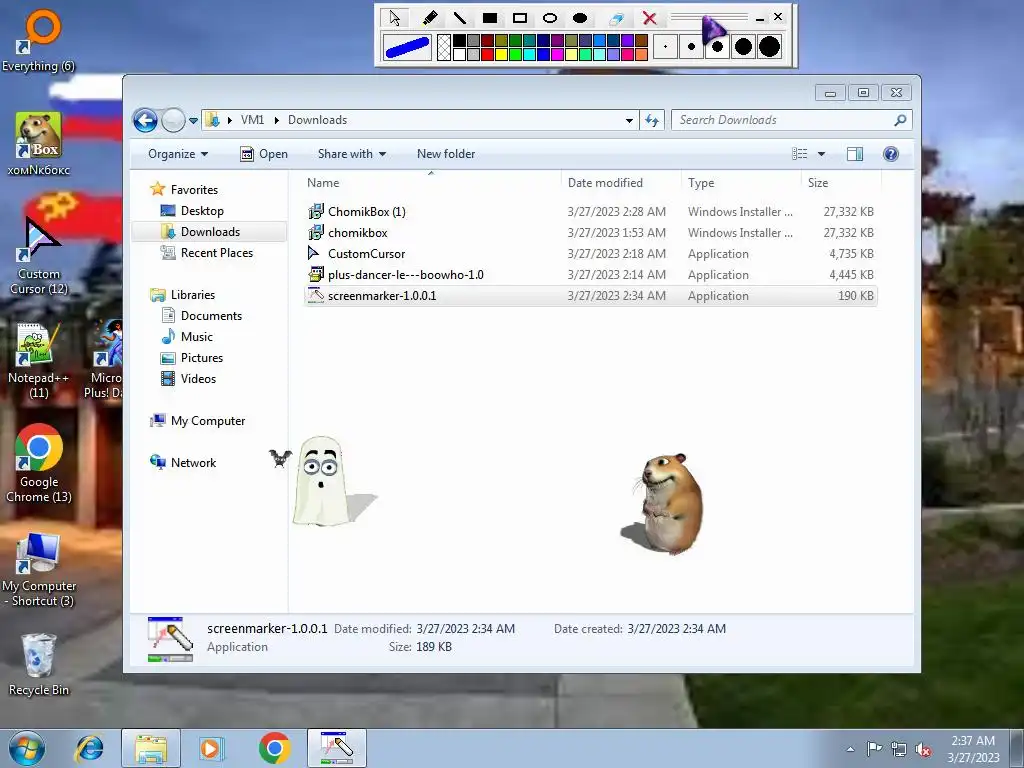1024x768 pixels.
Task: Select the plus-dancer-le---boowho-1.0 file
Action: tap(590, 274)
